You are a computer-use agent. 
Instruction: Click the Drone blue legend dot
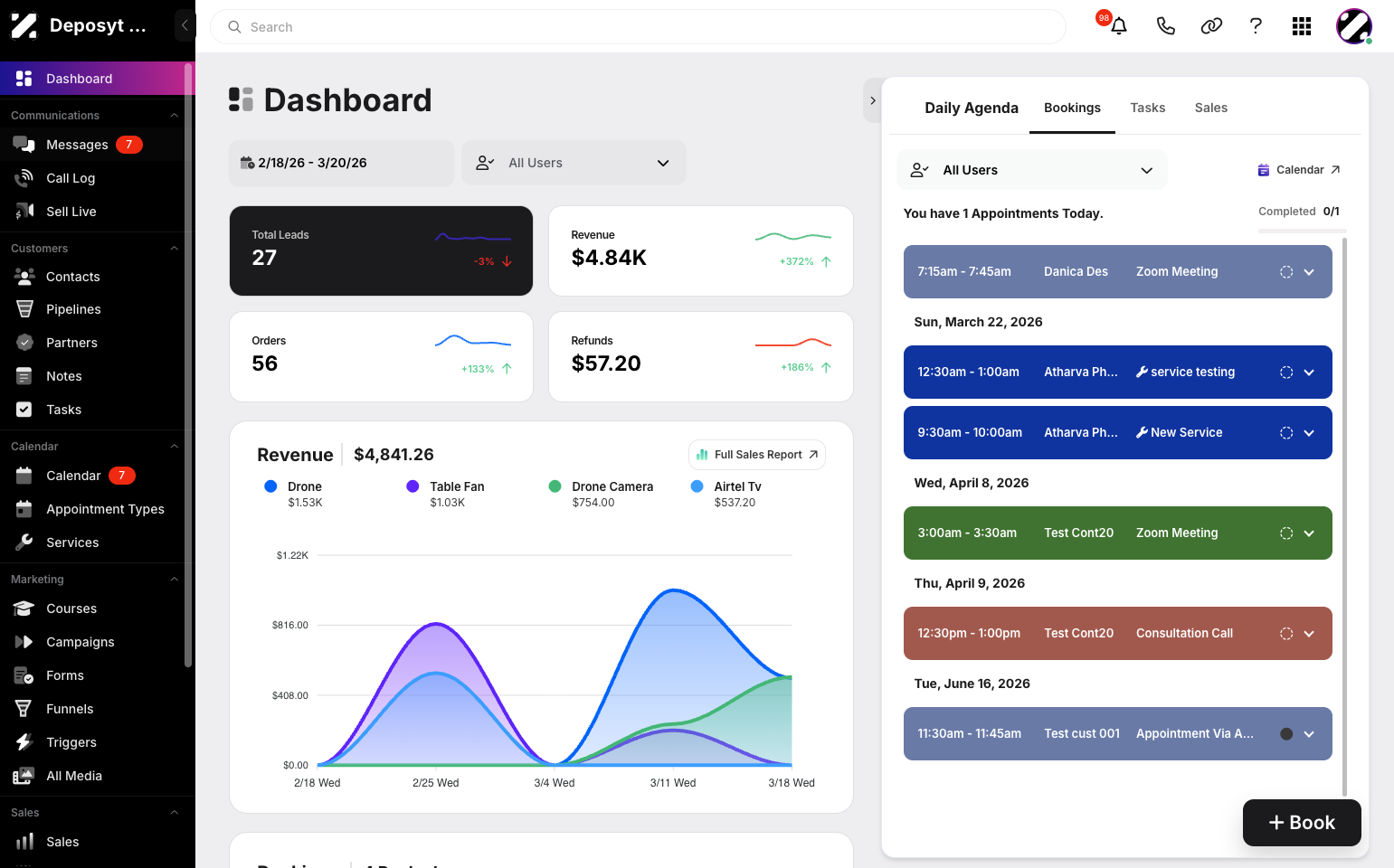click(270, 486)
